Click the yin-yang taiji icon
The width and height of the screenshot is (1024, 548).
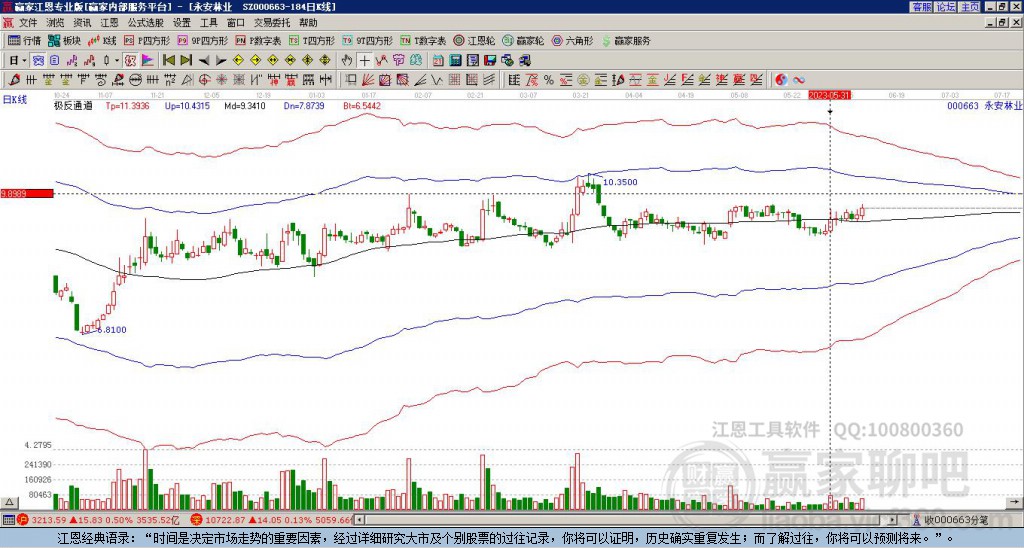tap(781, 80)
